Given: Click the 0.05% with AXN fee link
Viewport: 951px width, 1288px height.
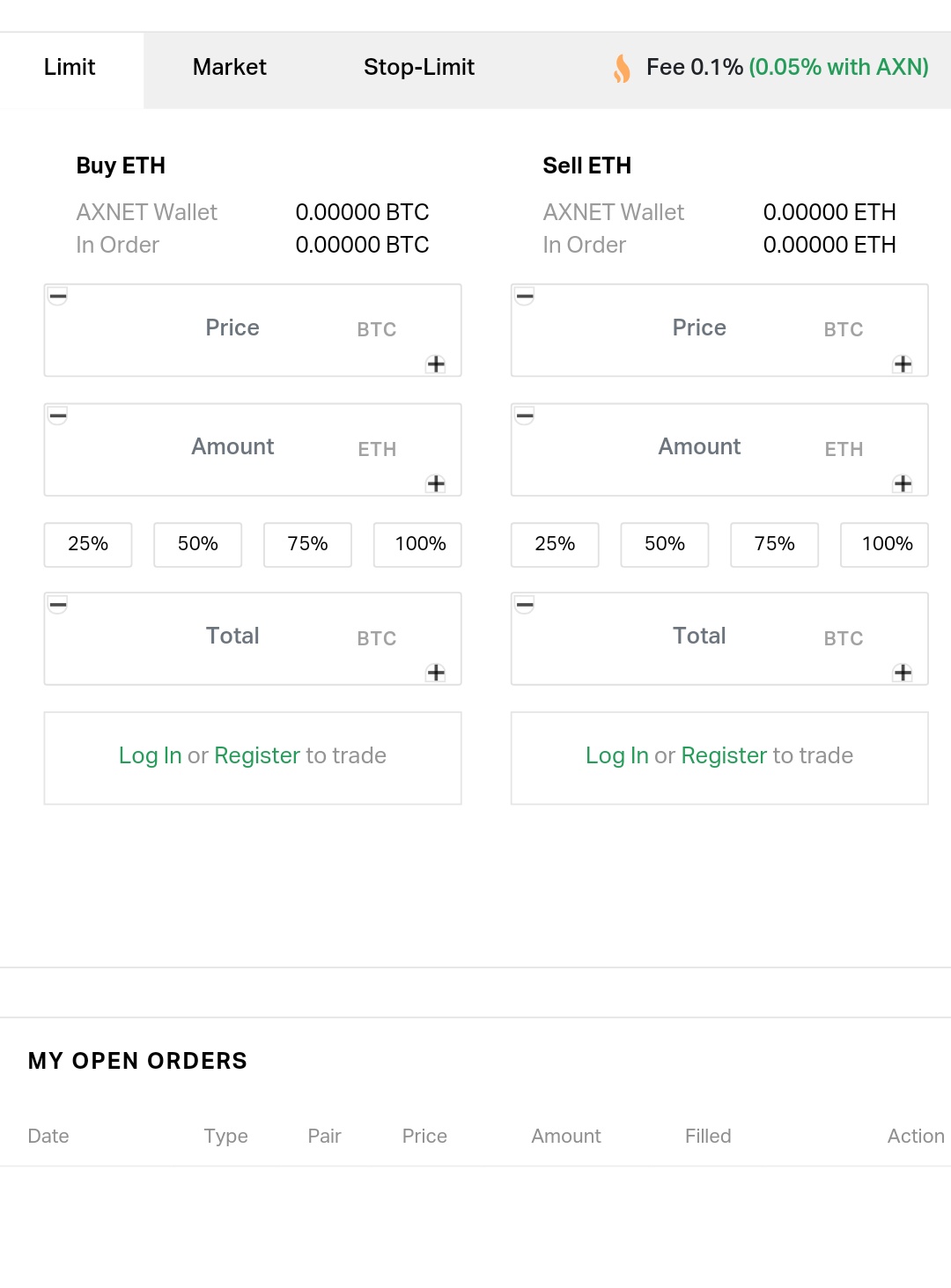Looking at the screenshot, I should (838, 68).
